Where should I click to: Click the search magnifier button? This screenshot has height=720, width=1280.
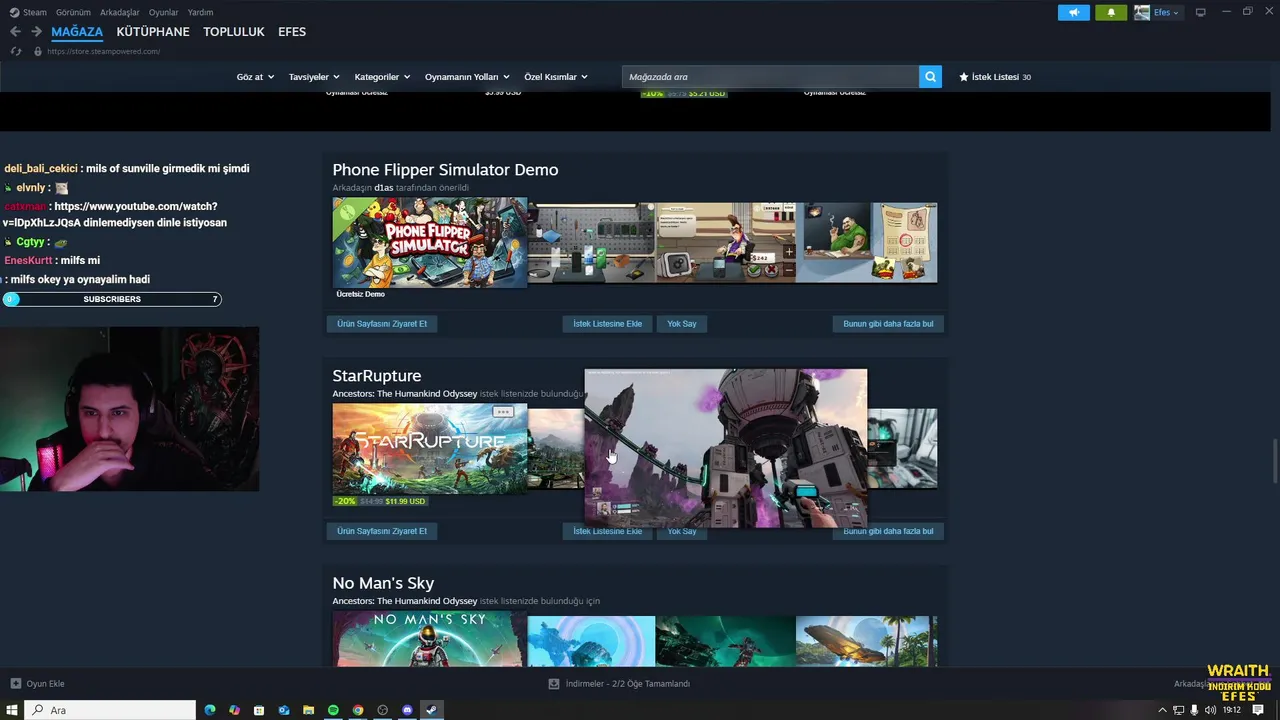pos(930,77)
